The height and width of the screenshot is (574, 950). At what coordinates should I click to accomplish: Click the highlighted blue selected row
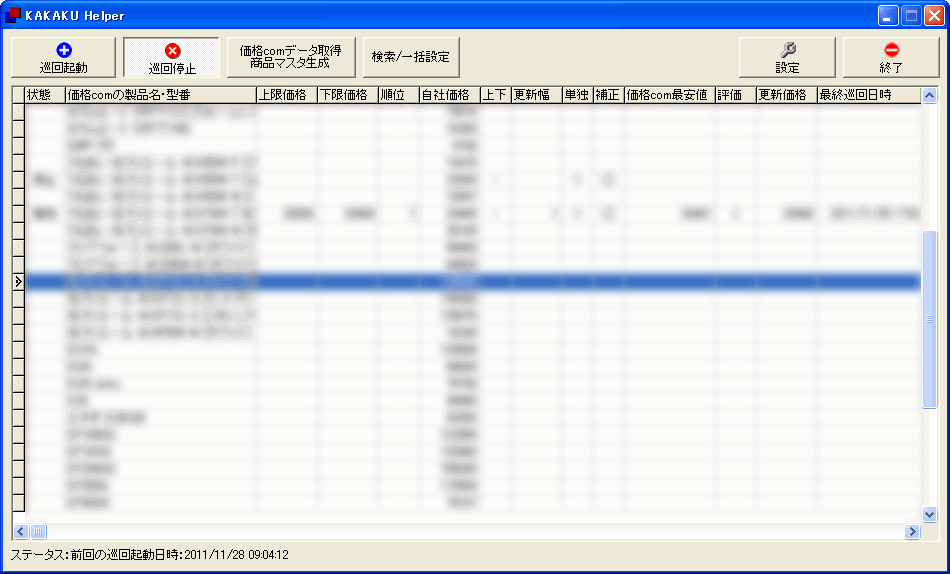tap(473, 281)
